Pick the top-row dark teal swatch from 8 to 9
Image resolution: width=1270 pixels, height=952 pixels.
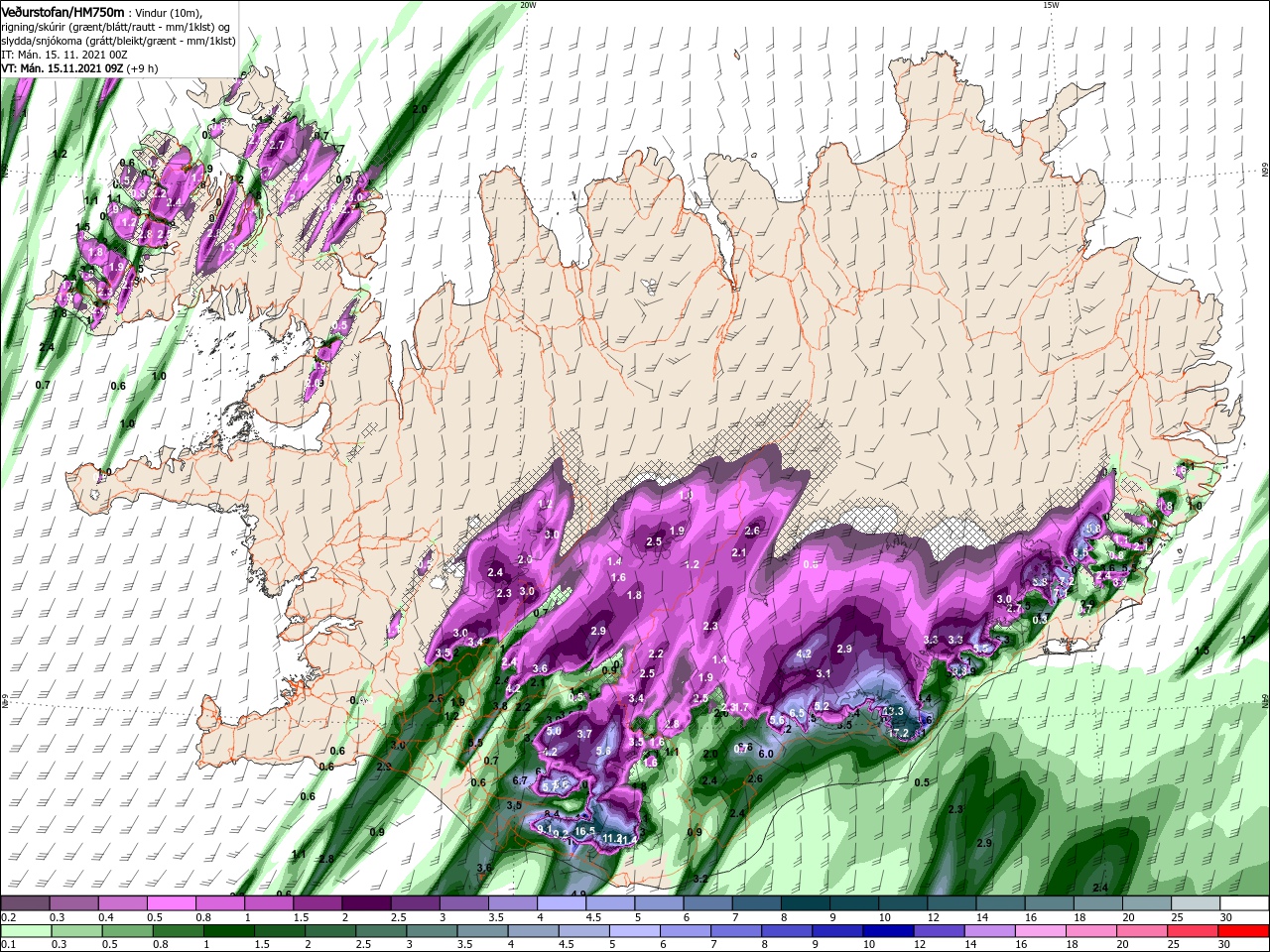pos(805,903)
